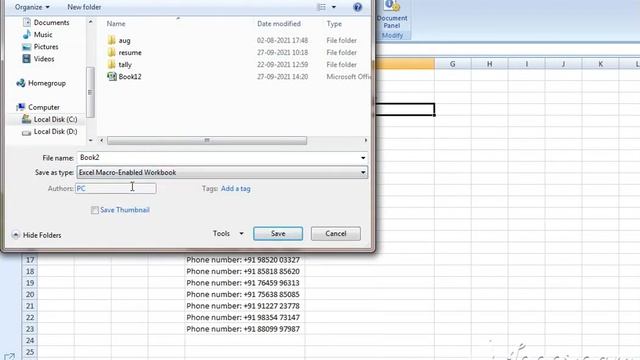Click cell with +91 98520 03327
Screen dimensions: 640x360
pos(244,260)
